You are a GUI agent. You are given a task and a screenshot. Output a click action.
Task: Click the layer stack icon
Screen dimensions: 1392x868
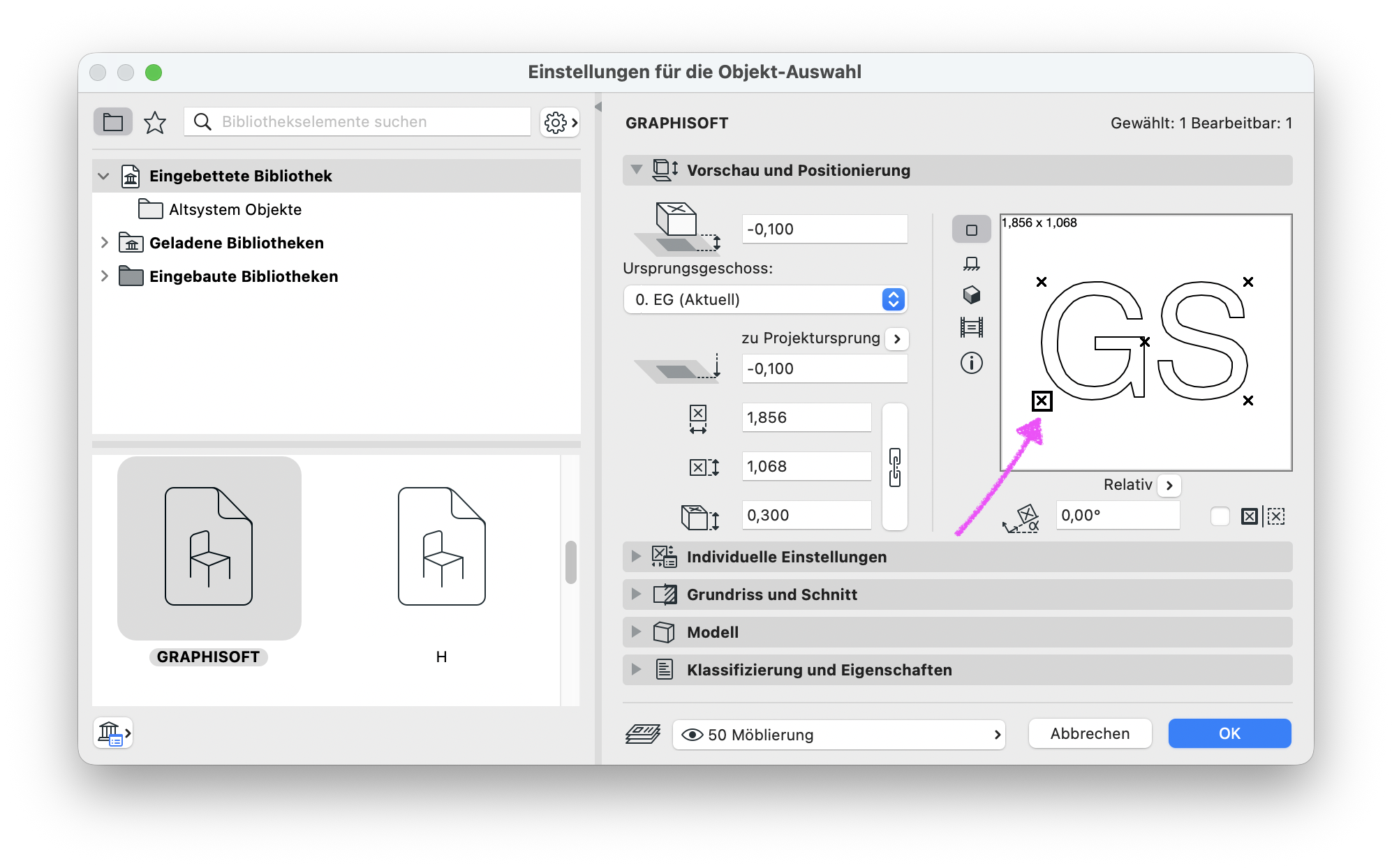coord(643,734)
